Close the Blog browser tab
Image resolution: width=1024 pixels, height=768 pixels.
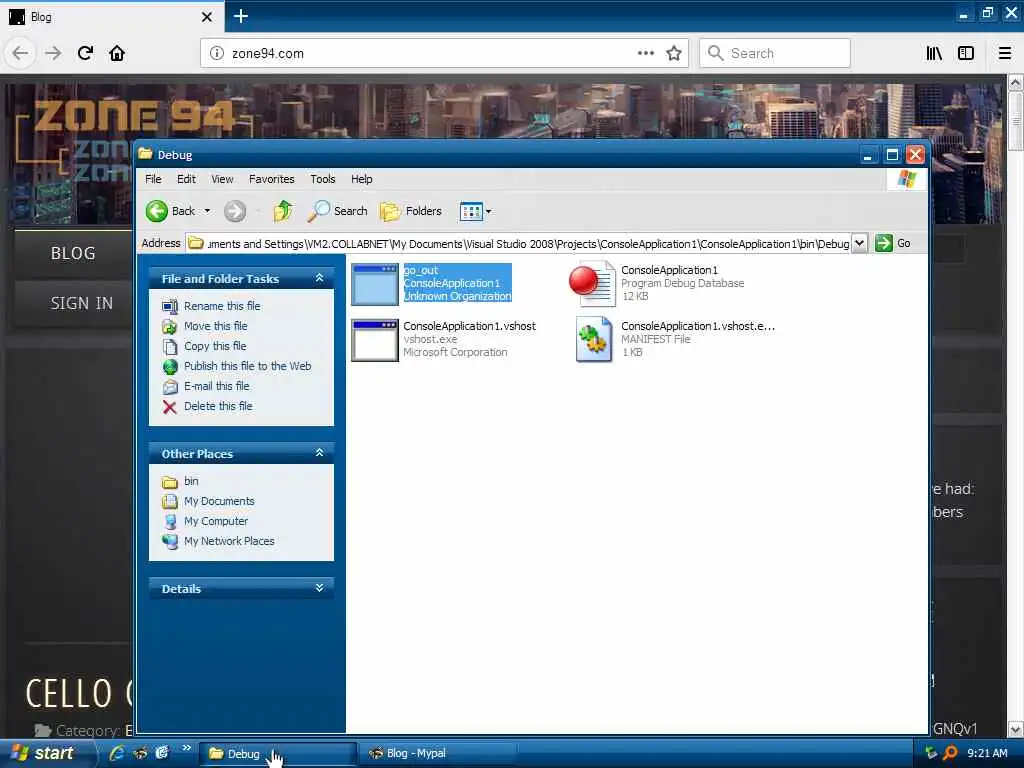pos(206,17)
